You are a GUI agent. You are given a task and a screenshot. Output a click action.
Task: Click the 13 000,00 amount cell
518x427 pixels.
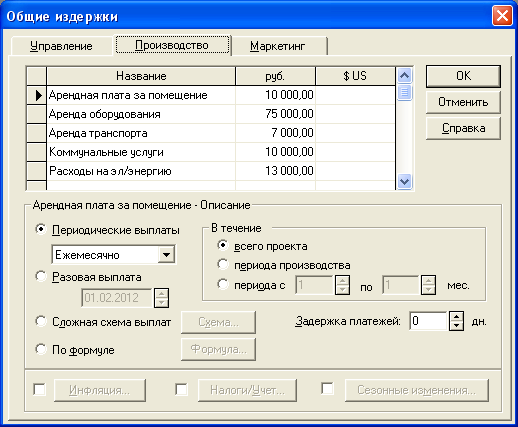pyautogui.click(x=275, y=171)
